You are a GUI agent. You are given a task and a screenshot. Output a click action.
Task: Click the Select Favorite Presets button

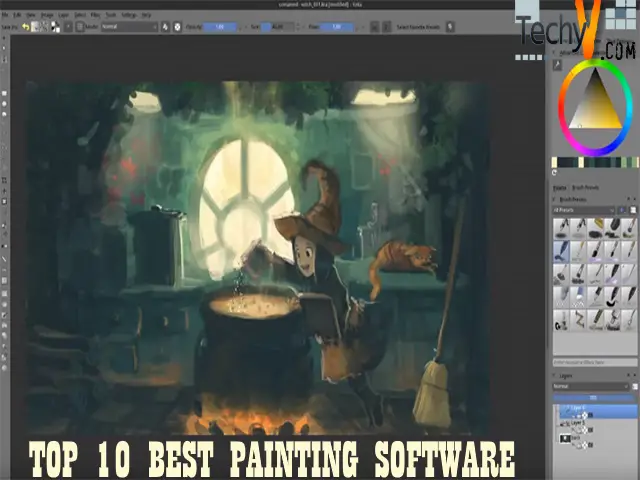point(418,27)
